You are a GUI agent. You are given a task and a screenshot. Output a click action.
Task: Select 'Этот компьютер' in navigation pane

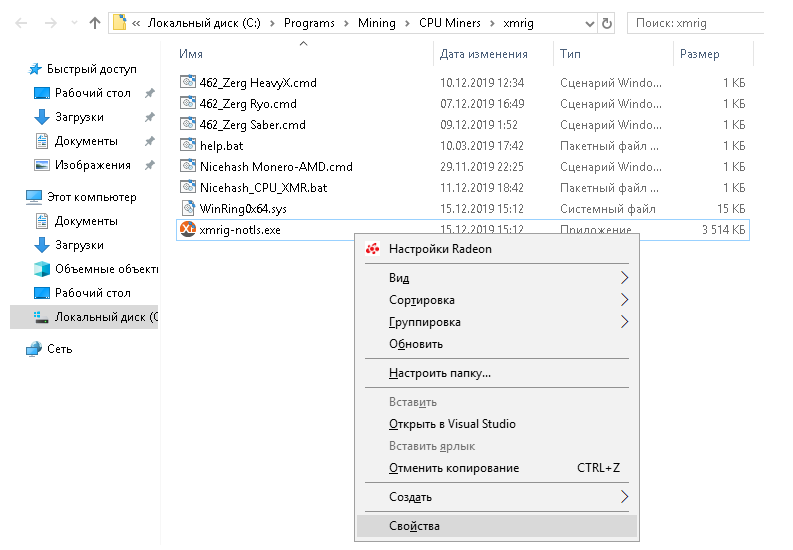pyautogui.click(x=92, y=197)
